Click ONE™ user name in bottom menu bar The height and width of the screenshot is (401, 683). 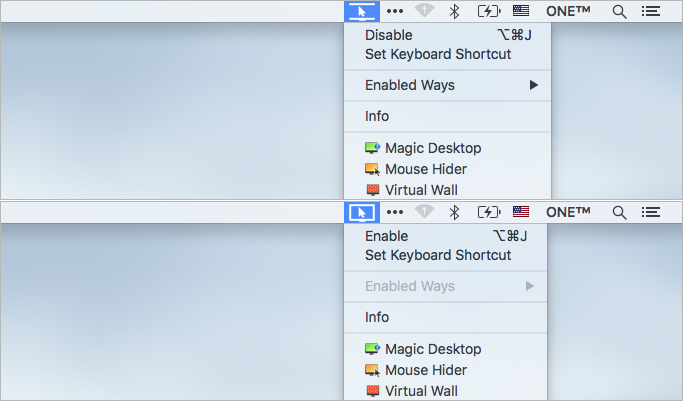[568, 212]
